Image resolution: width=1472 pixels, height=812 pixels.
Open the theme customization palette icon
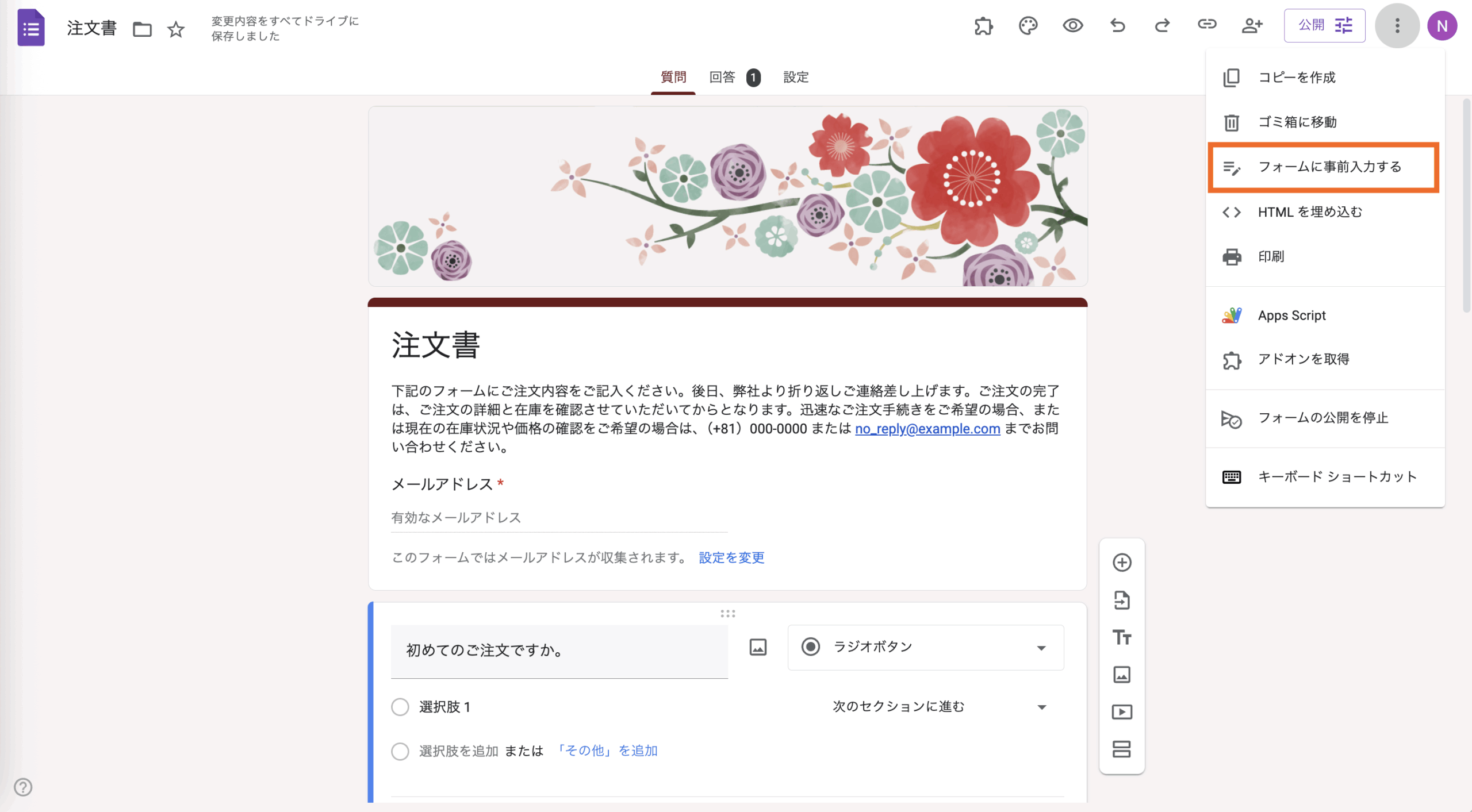point(1028,26)
